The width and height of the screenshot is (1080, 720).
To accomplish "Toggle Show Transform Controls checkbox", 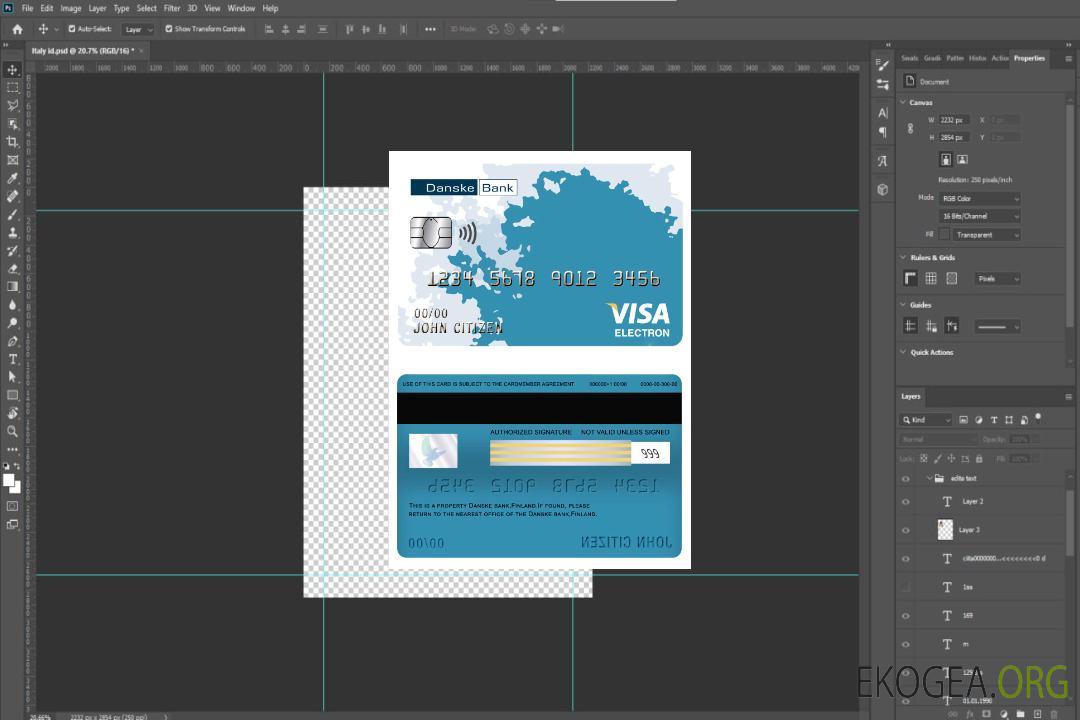I will [x=169, y=29].
